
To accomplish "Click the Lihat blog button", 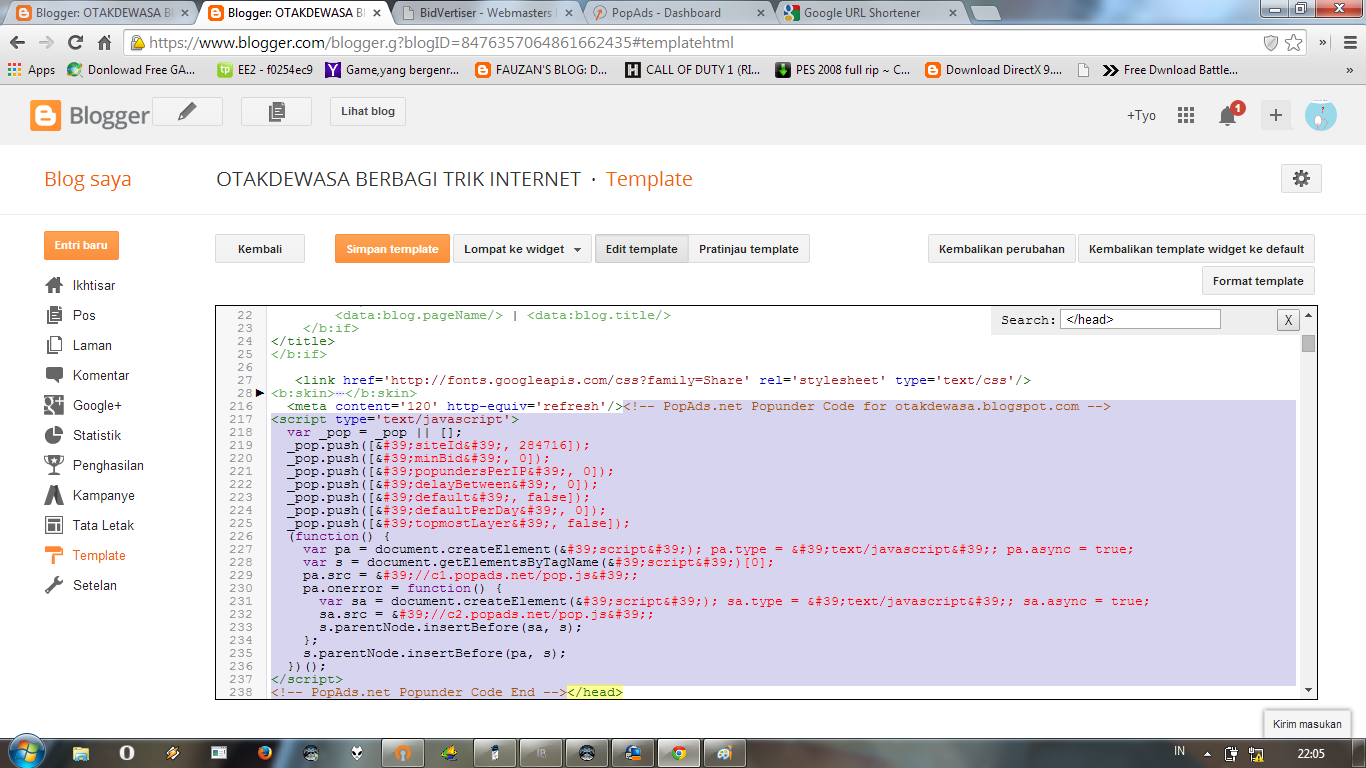I will 368,111.
